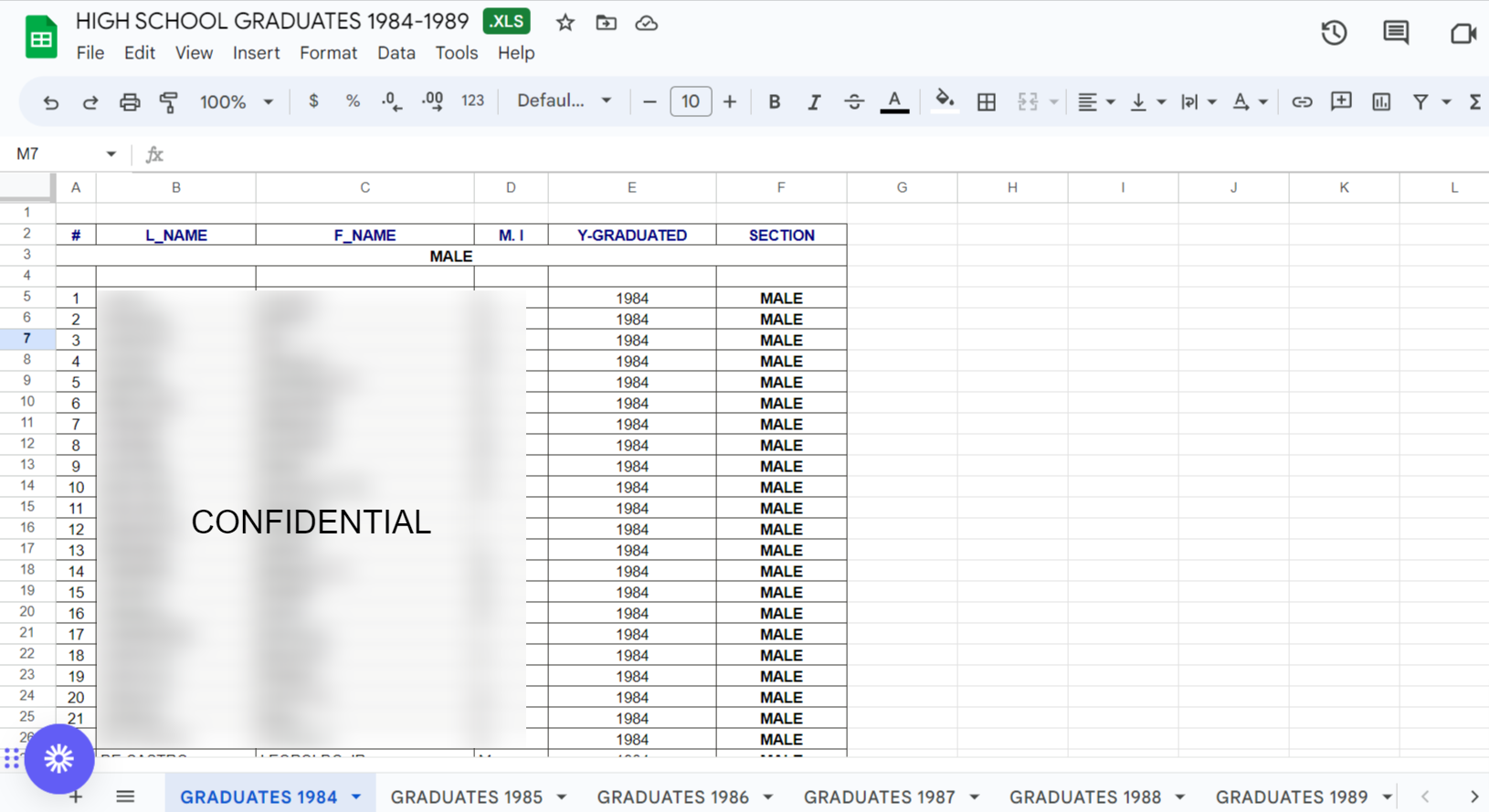Open the Tools menu
The image size is (1489, 812).
pos(457,53)
